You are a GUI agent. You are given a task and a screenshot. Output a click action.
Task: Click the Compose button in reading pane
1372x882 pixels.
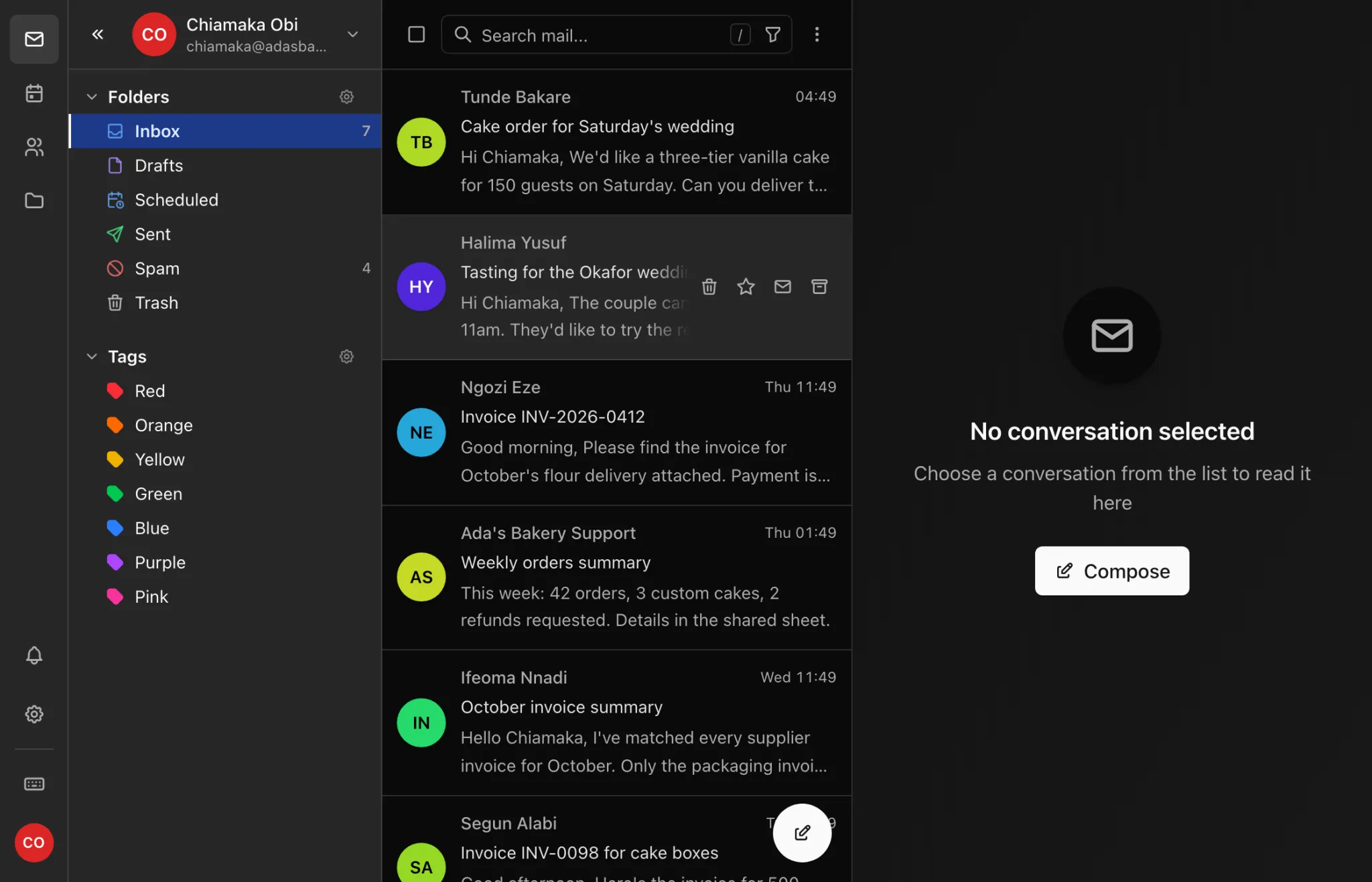(x=1112, y=571)
